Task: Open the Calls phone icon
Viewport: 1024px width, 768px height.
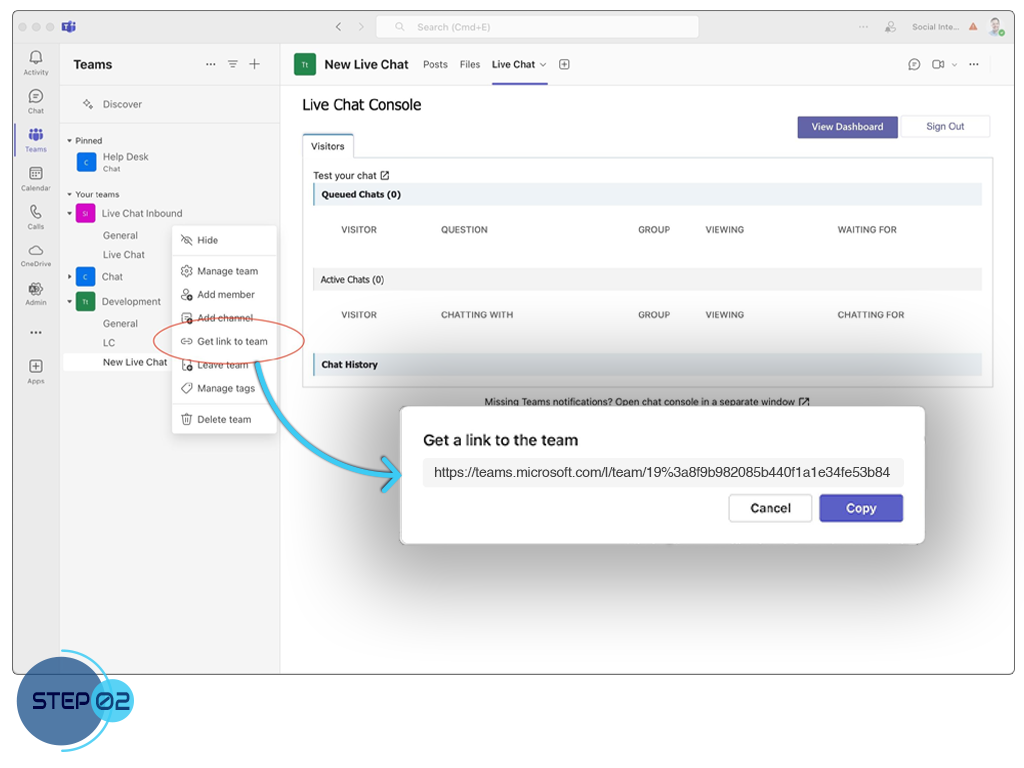Action: pyautogui.click(x=36, y=212)
